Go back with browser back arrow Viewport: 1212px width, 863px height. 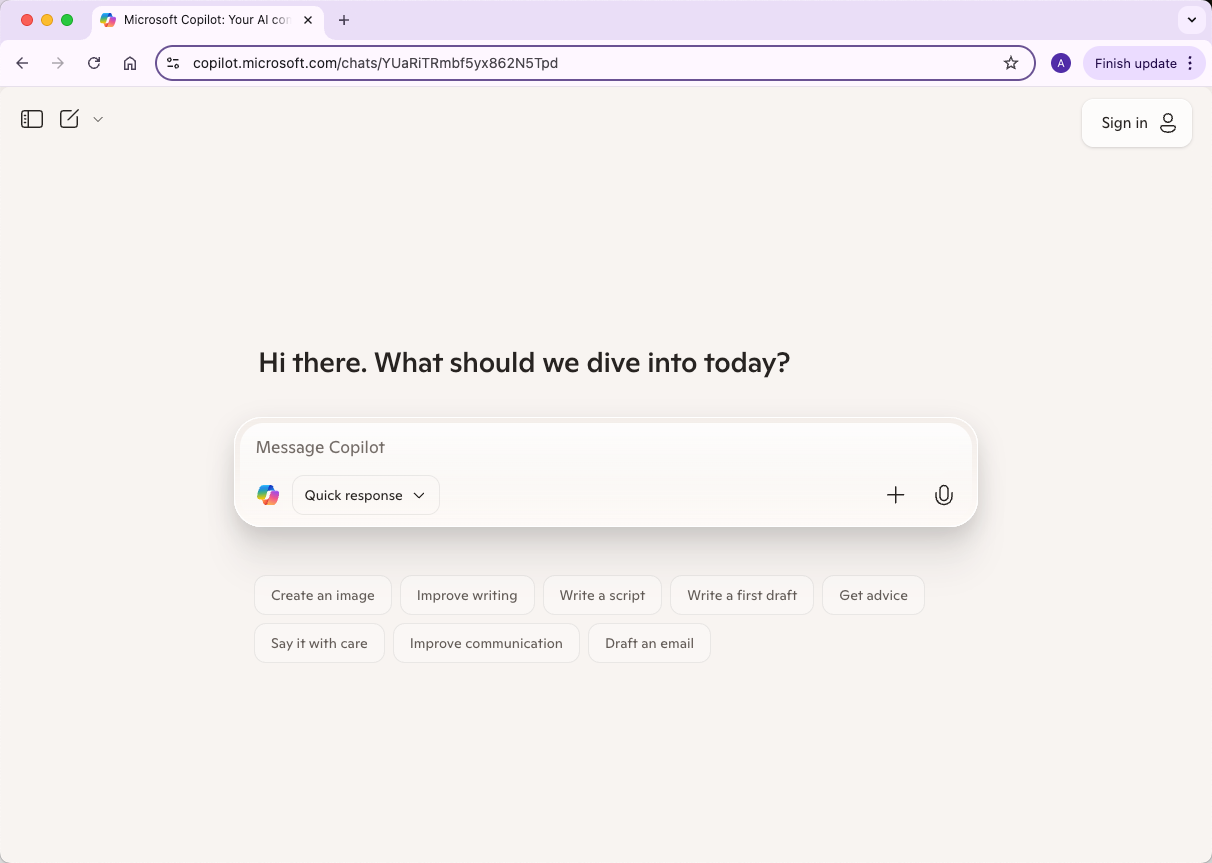[22, 63]
